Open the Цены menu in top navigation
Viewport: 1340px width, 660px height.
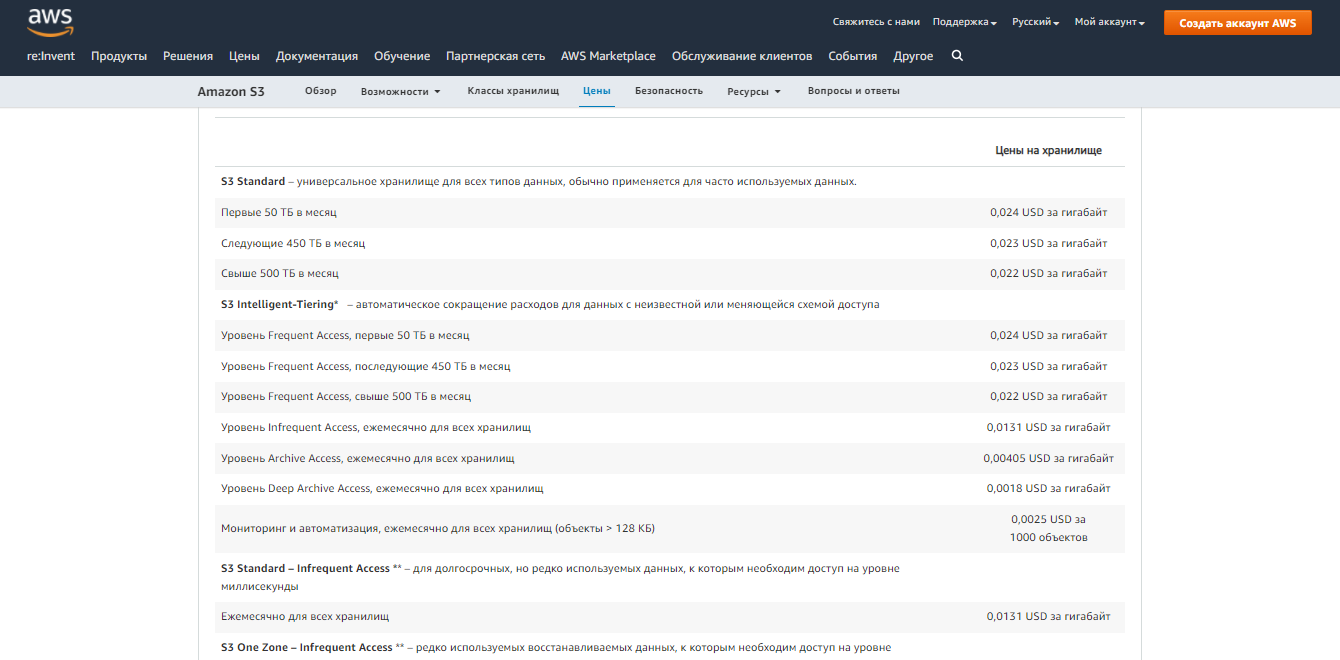pos(244,56)
